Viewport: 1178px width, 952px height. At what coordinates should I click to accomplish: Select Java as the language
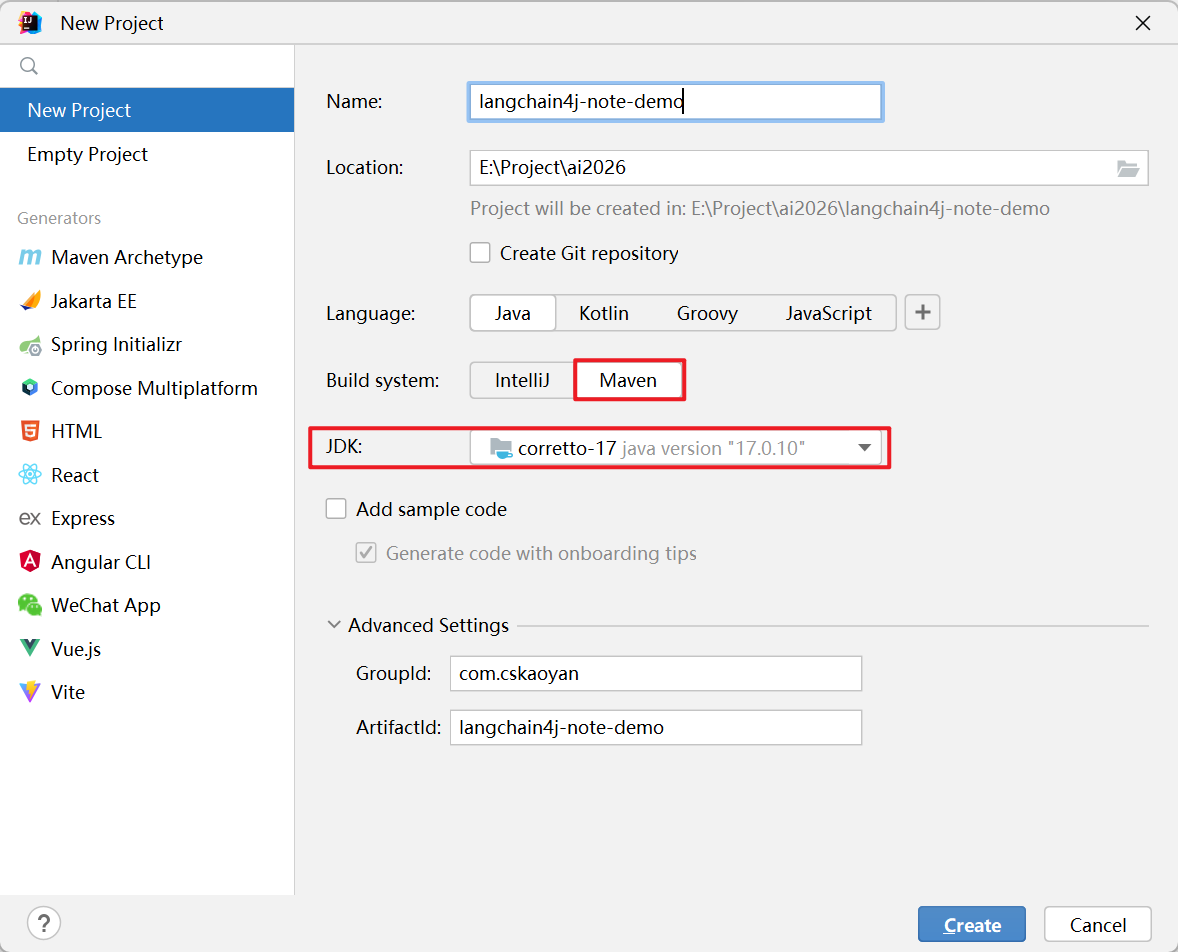coord(512,313)
